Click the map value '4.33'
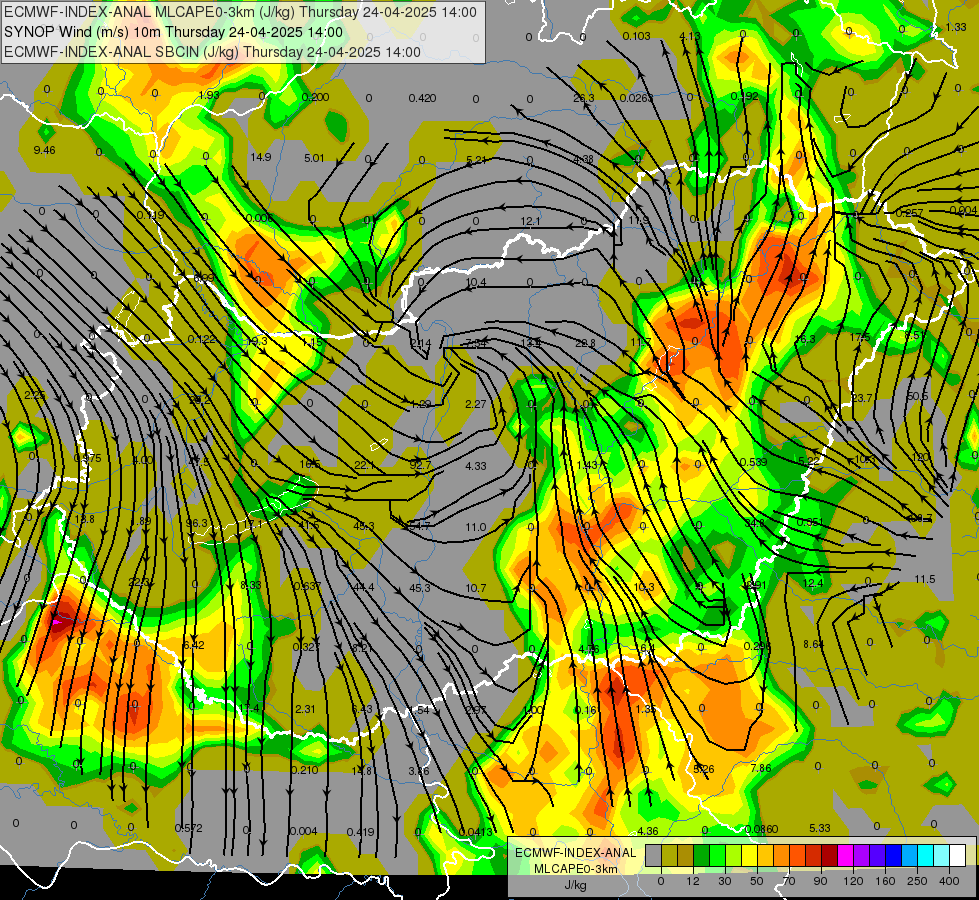The height and width of the screenshot is (900, 979). pyautogui.click(x=475, y=466)
